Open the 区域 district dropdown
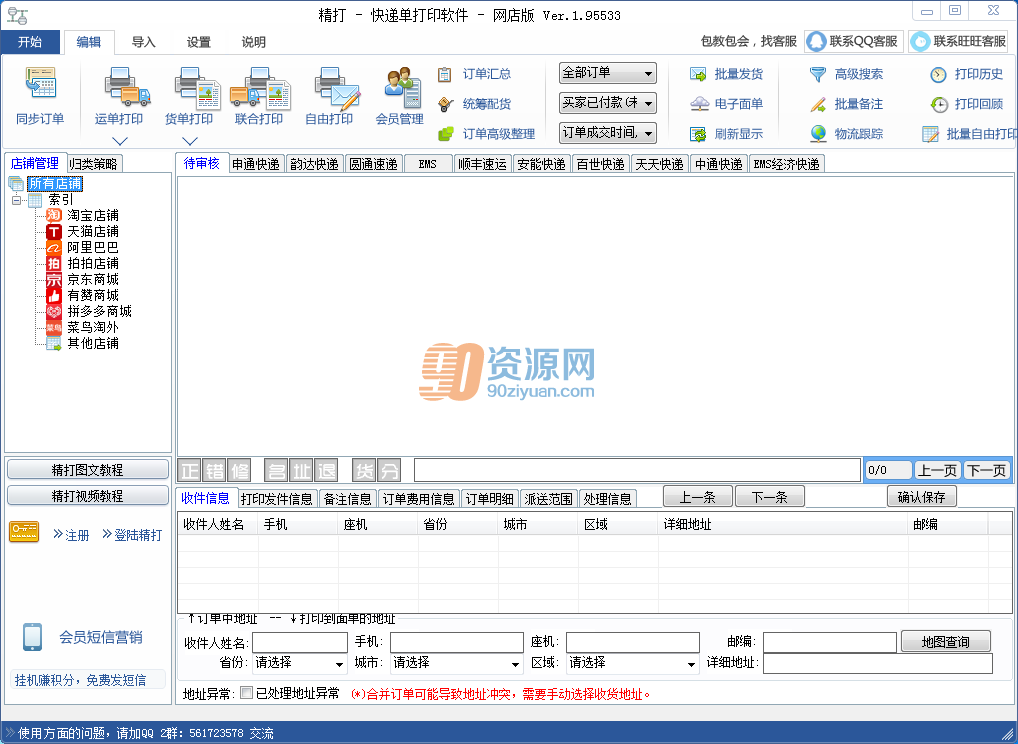 coord(632,663)
